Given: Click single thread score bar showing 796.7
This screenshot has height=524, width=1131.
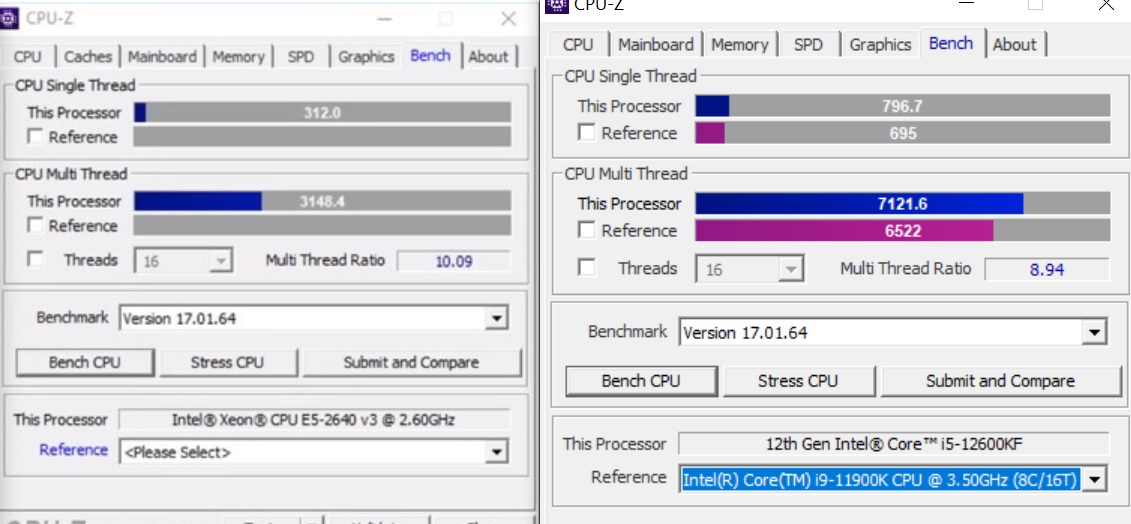Looking at the screenshot, I should click(903, 106).
